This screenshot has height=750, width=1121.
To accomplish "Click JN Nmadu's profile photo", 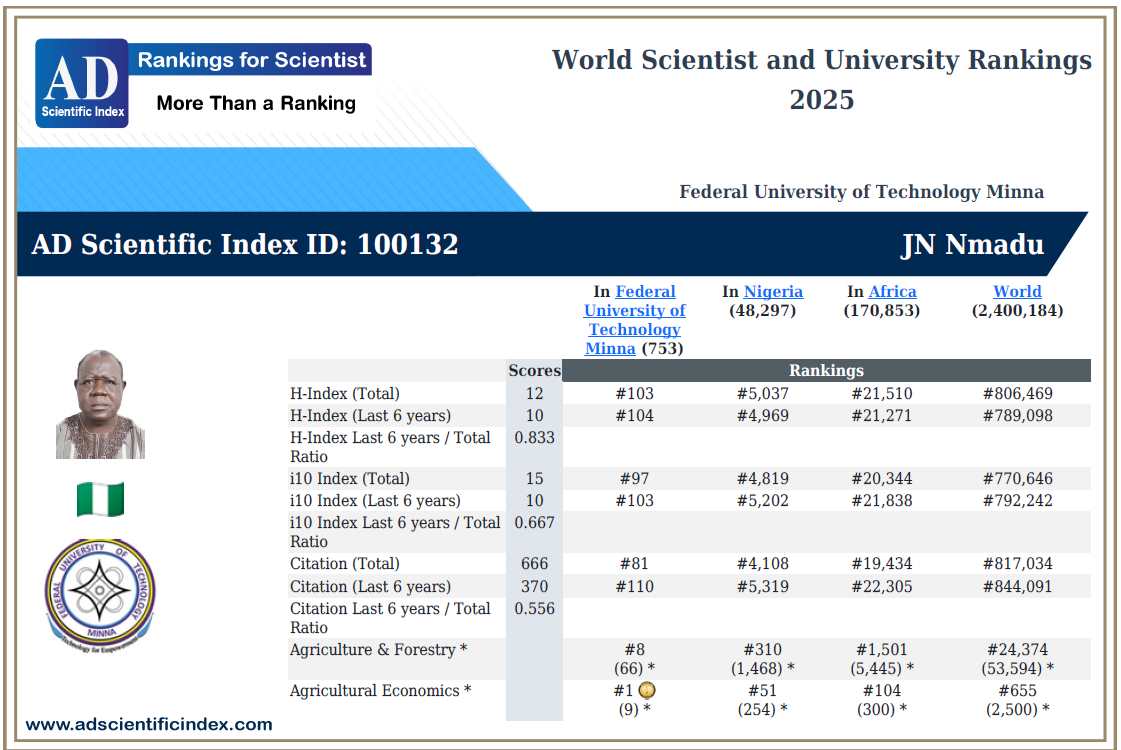I will tap(100, 404).
